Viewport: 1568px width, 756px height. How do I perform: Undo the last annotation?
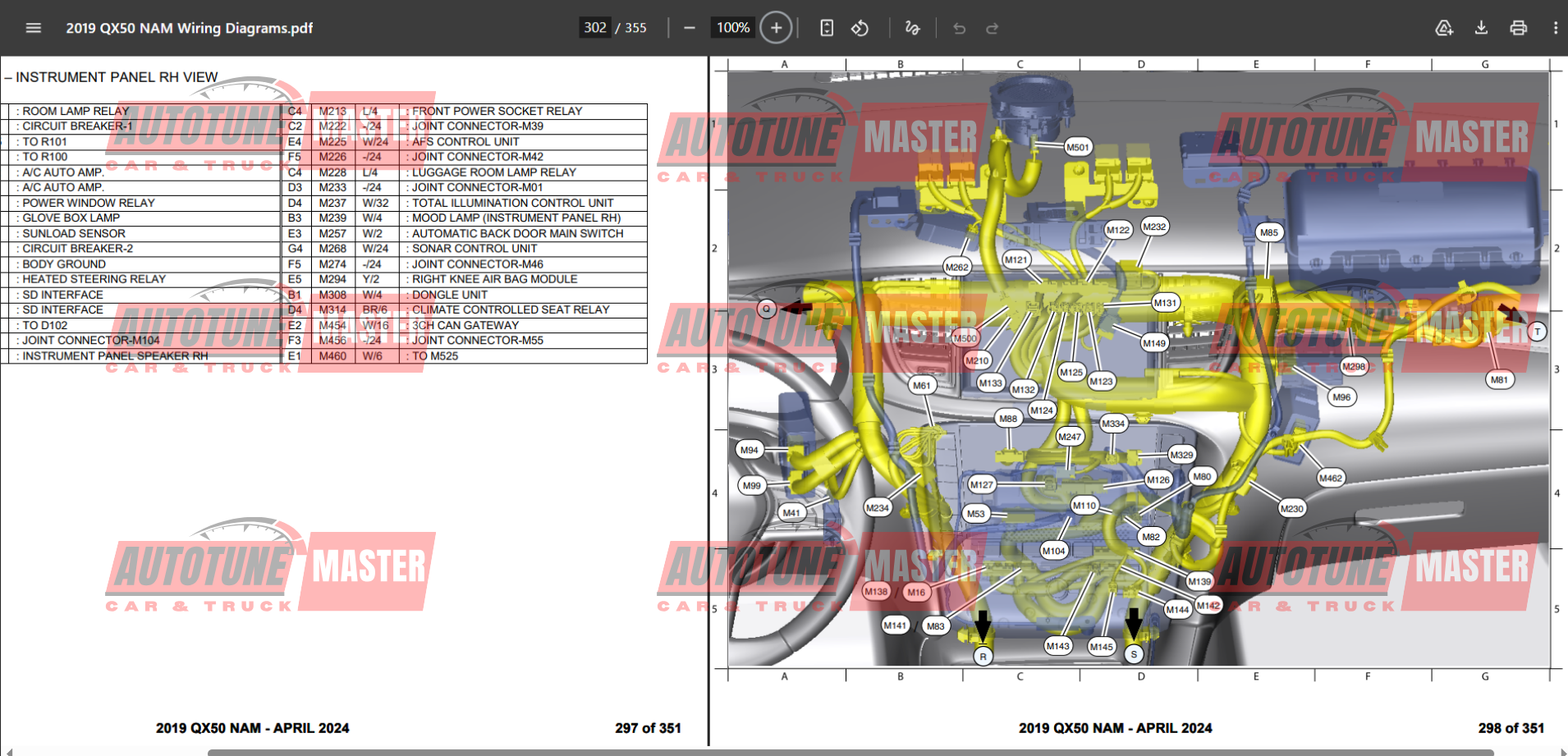pyautogui.click(x=959, y=28)
